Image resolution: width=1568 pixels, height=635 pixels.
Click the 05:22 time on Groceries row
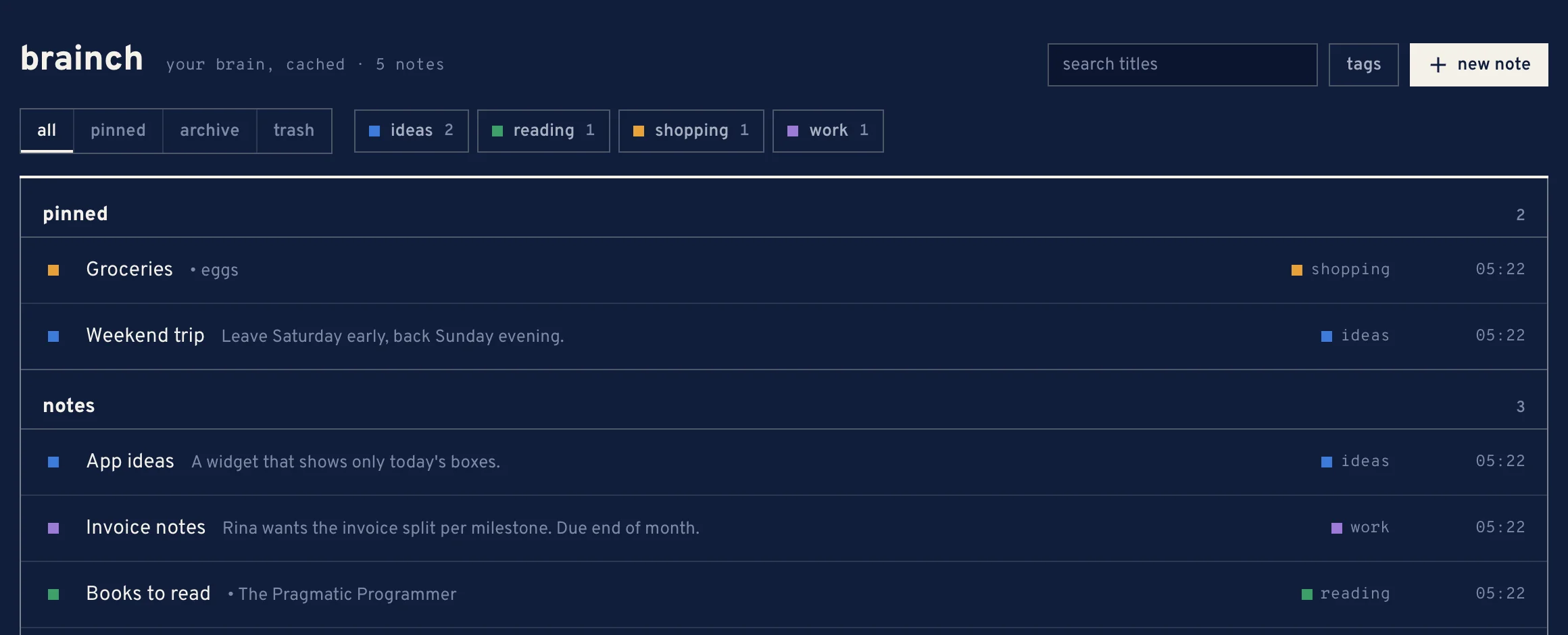(x=1500, y=270)
